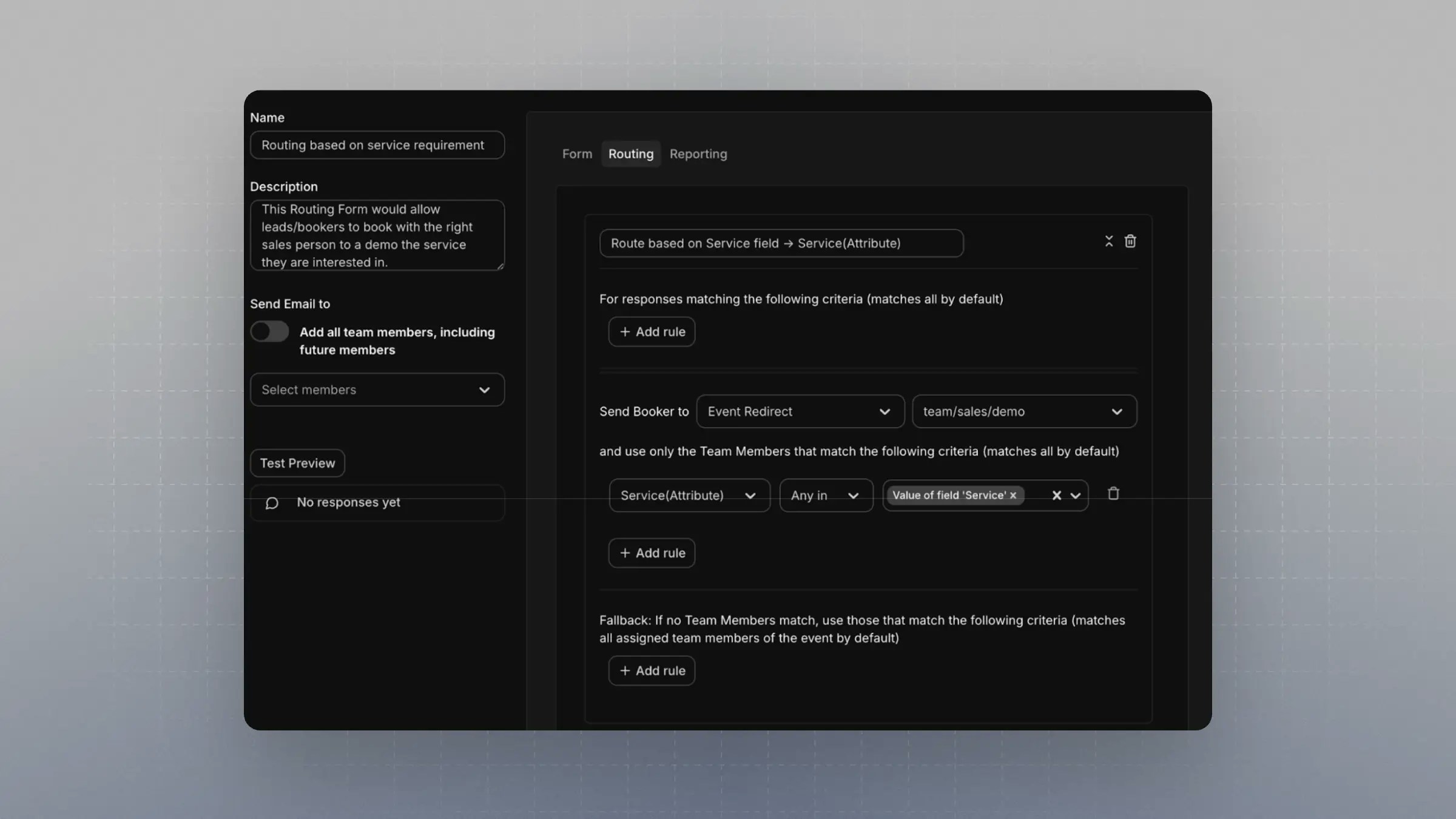Image resolution: width=1456 pixels, height=819 pixels.
Task: Remove the "Value of field 'Service'" chip
Action: click(x=1013, y=496)
